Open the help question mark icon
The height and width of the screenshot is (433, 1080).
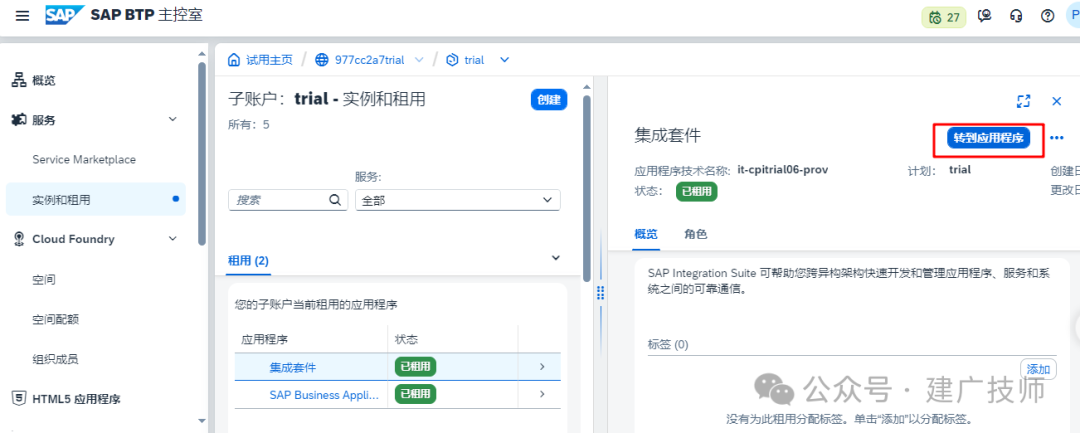pyautogui.click(x=1048, y=16)
